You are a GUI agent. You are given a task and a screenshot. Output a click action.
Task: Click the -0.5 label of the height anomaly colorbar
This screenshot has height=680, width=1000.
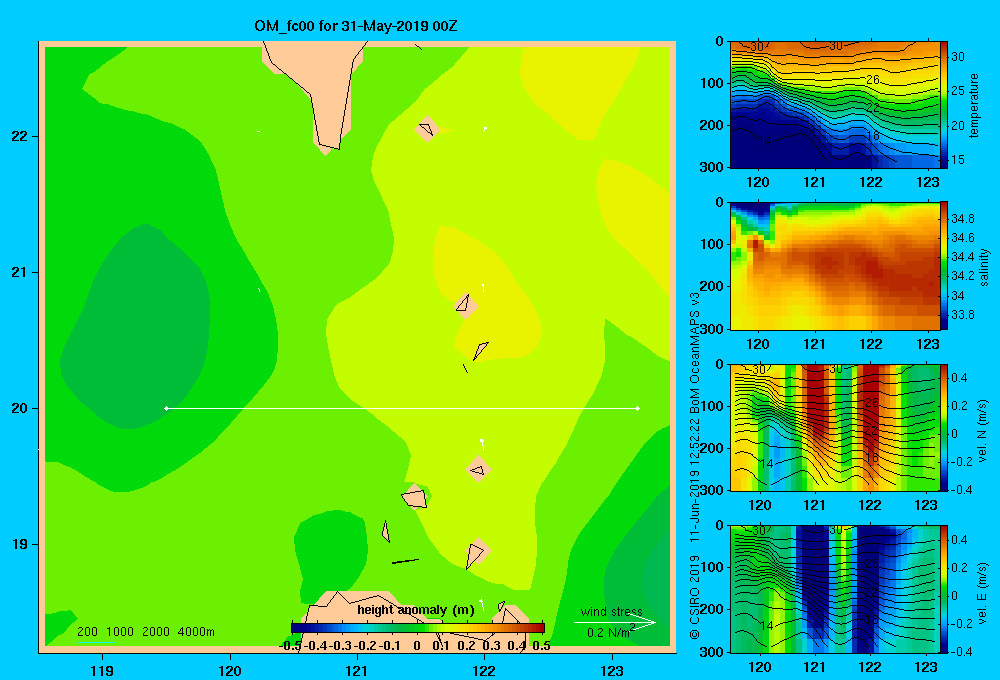click(x=290, y=646)
